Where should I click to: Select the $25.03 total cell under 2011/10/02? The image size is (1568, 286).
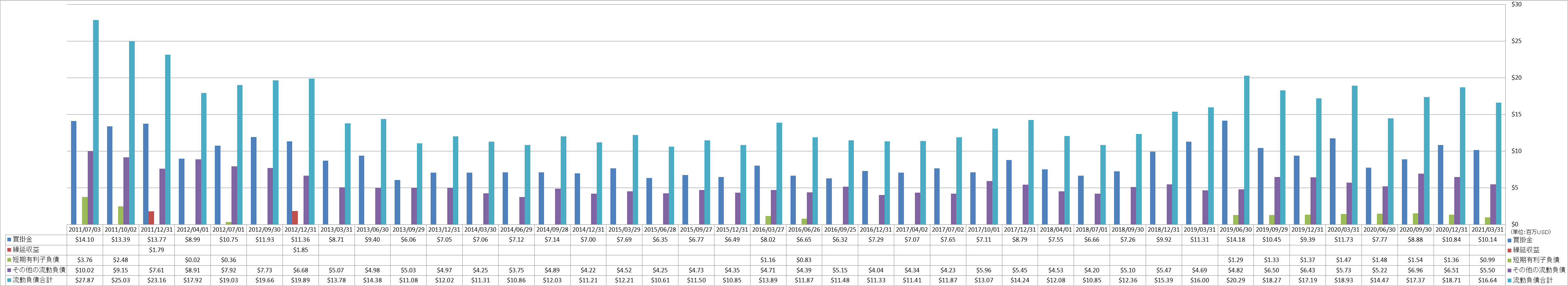(x=121, y=280)
